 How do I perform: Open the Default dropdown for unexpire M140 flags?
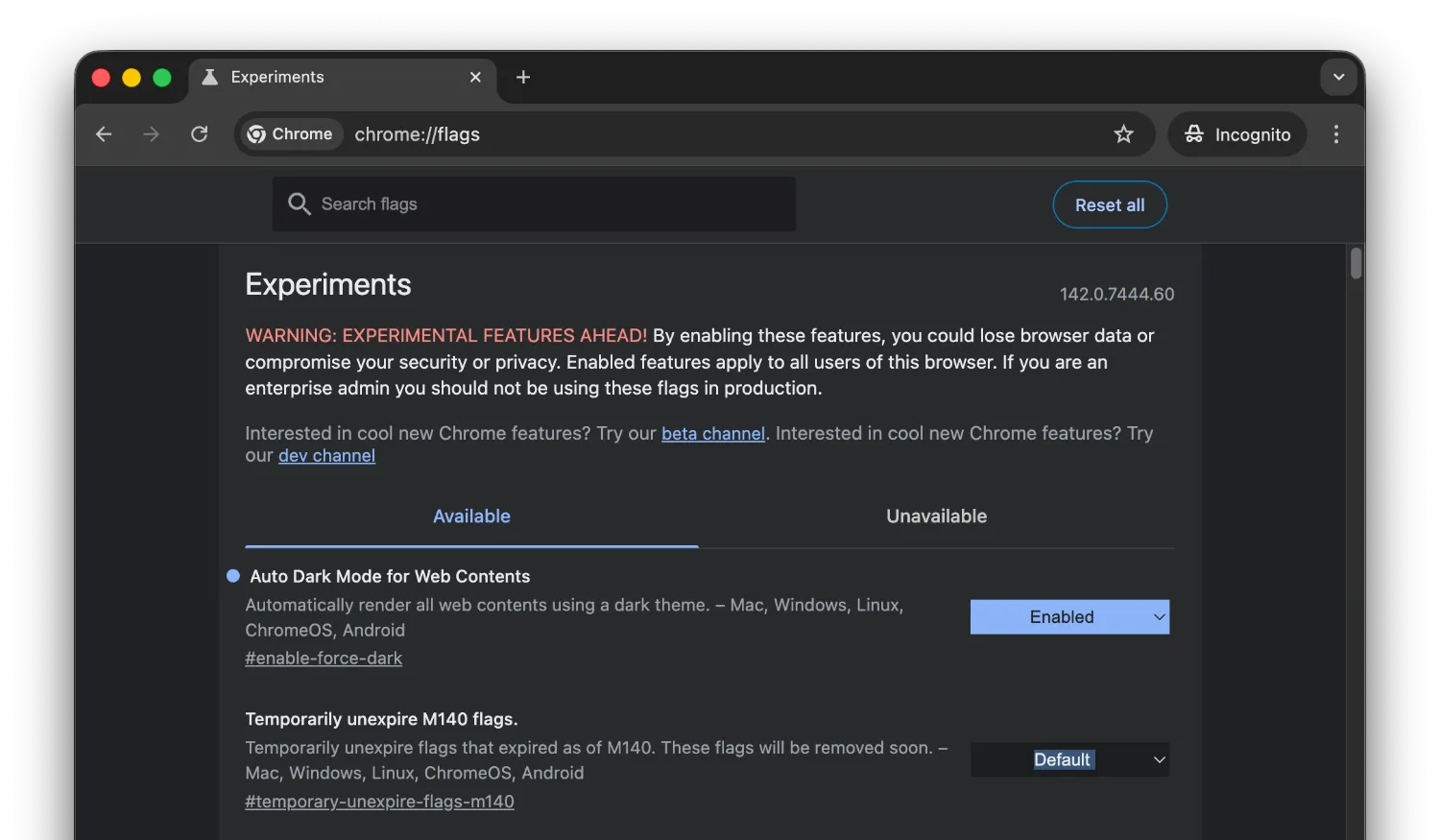[1069, 759]
